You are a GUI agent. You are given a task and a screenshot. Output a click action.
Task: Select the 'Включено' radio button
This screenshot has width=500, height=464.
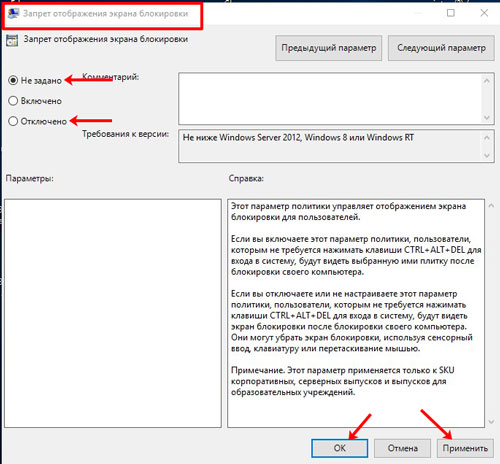pyautogui.click(x=13, y=101)
